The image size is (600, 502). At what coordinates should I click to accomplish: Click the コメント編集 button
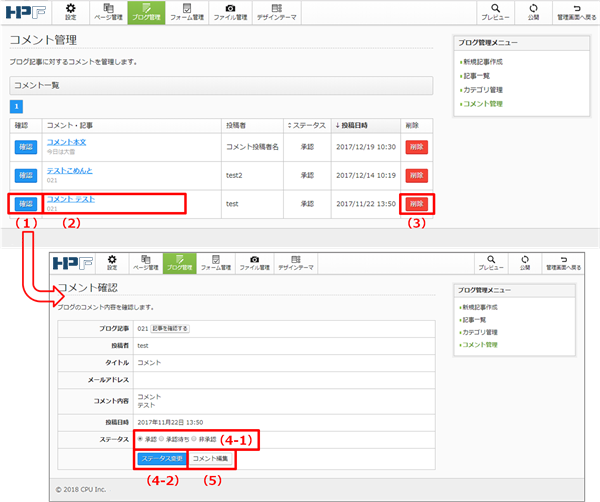click(212, 459)
